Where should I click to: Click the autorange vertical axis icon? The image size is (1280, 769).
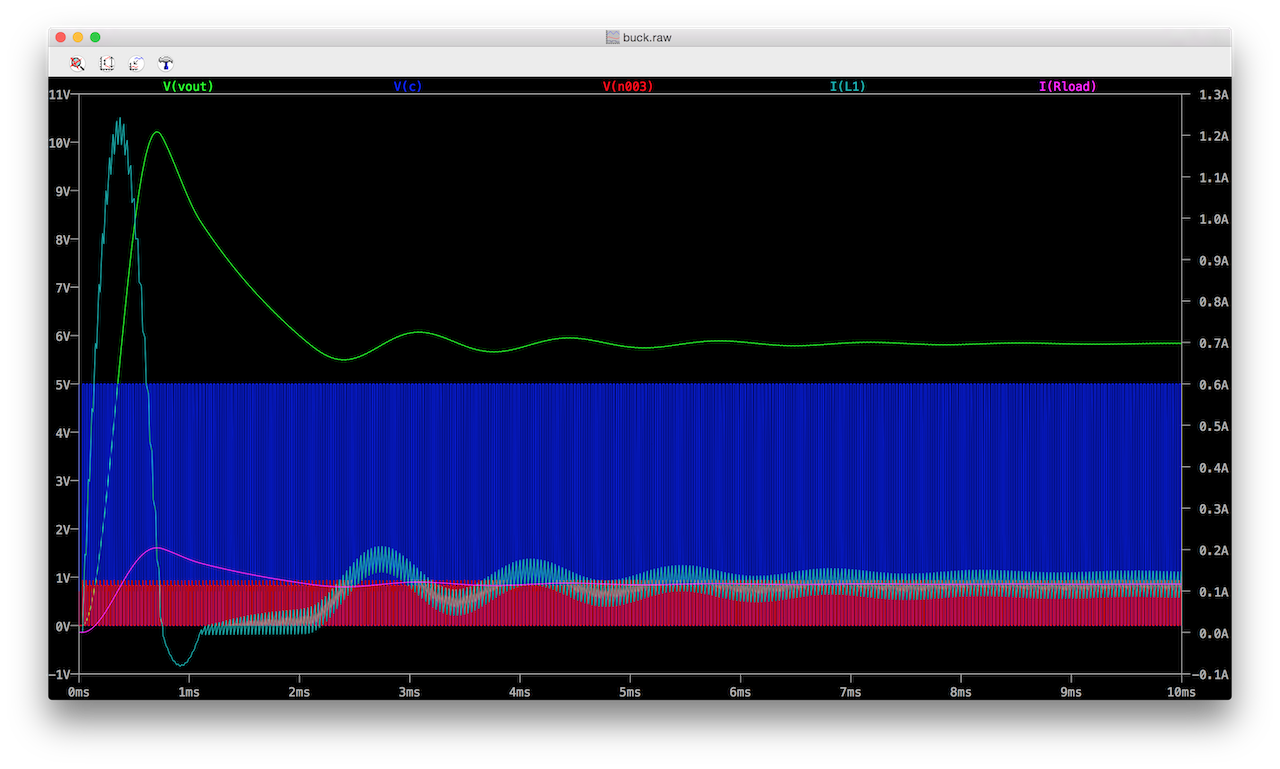click(x=107, y=63)
